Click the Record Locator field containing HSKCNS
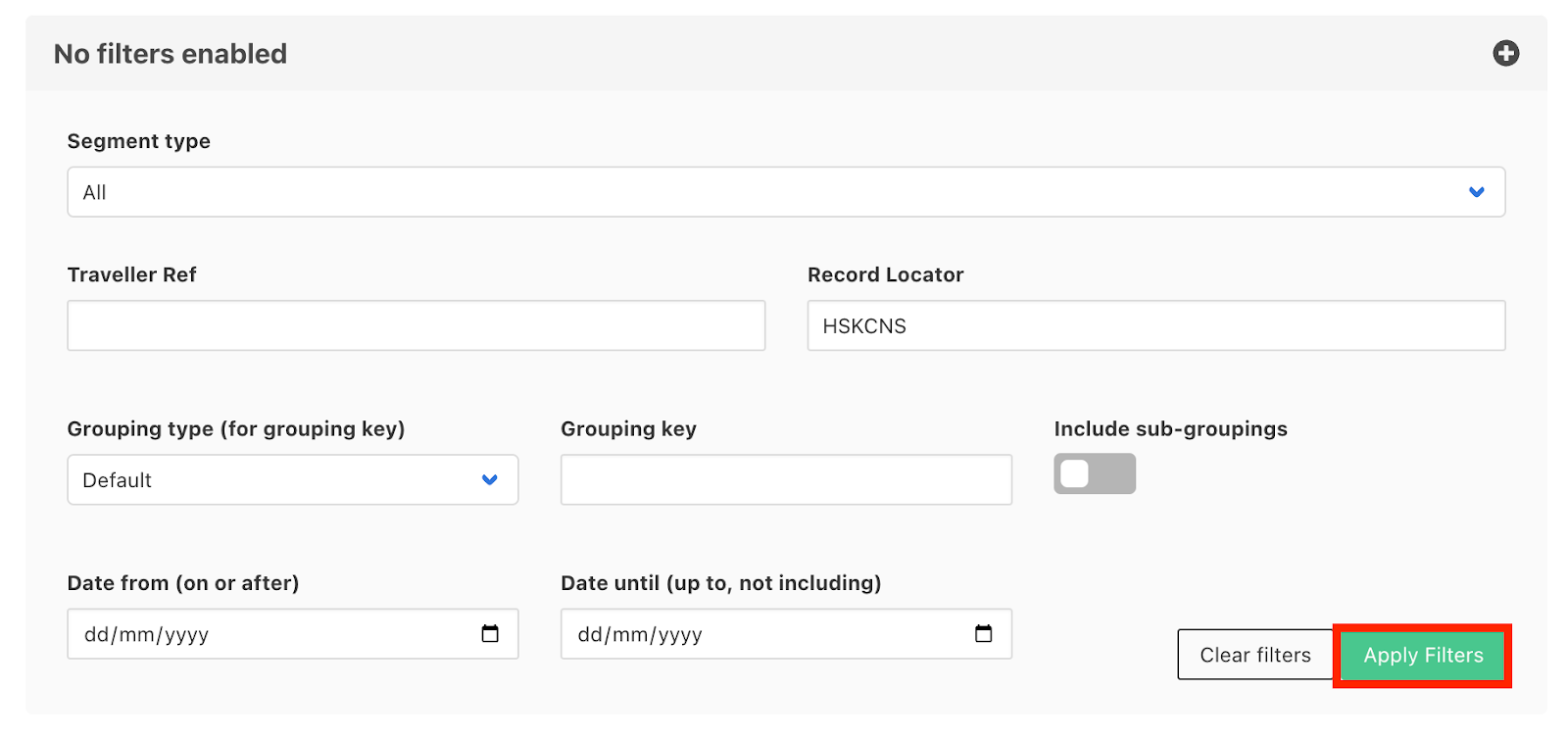The height and width of the screenshot is (740, 1568). 1155,325
